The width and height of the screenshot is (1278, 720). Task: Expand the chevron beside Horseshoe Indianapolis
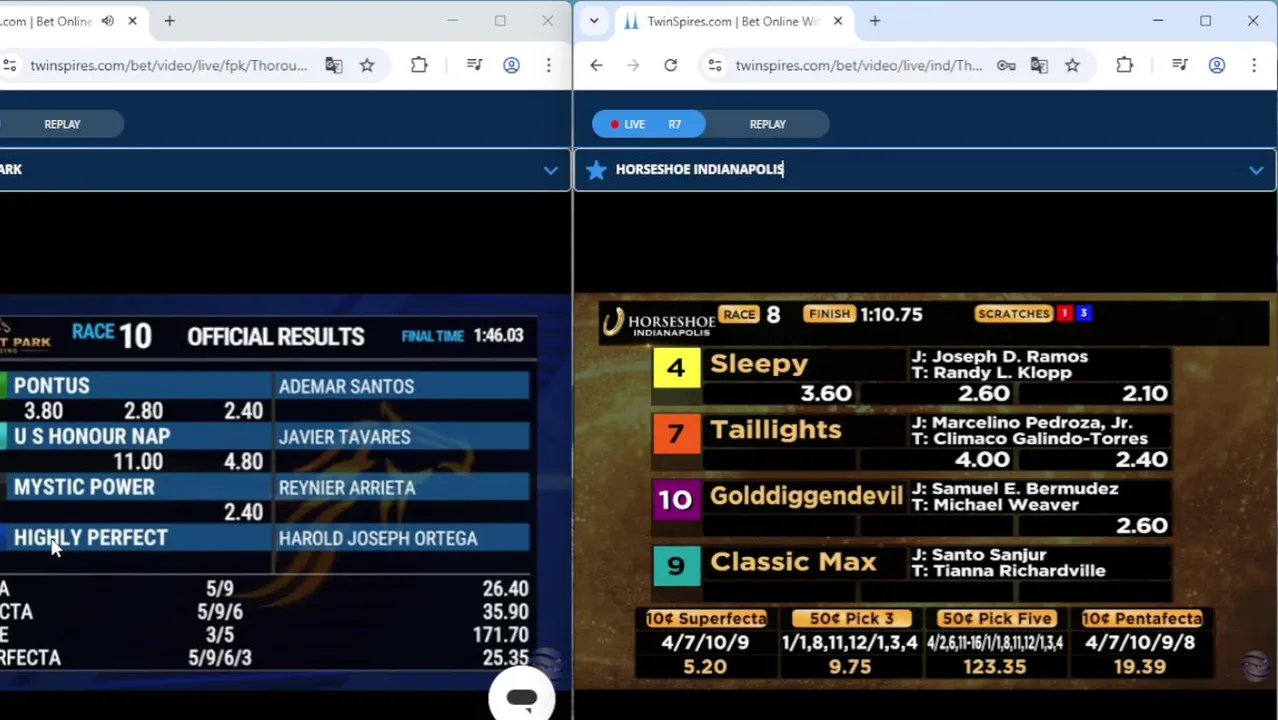click(x=1256, y=170)
